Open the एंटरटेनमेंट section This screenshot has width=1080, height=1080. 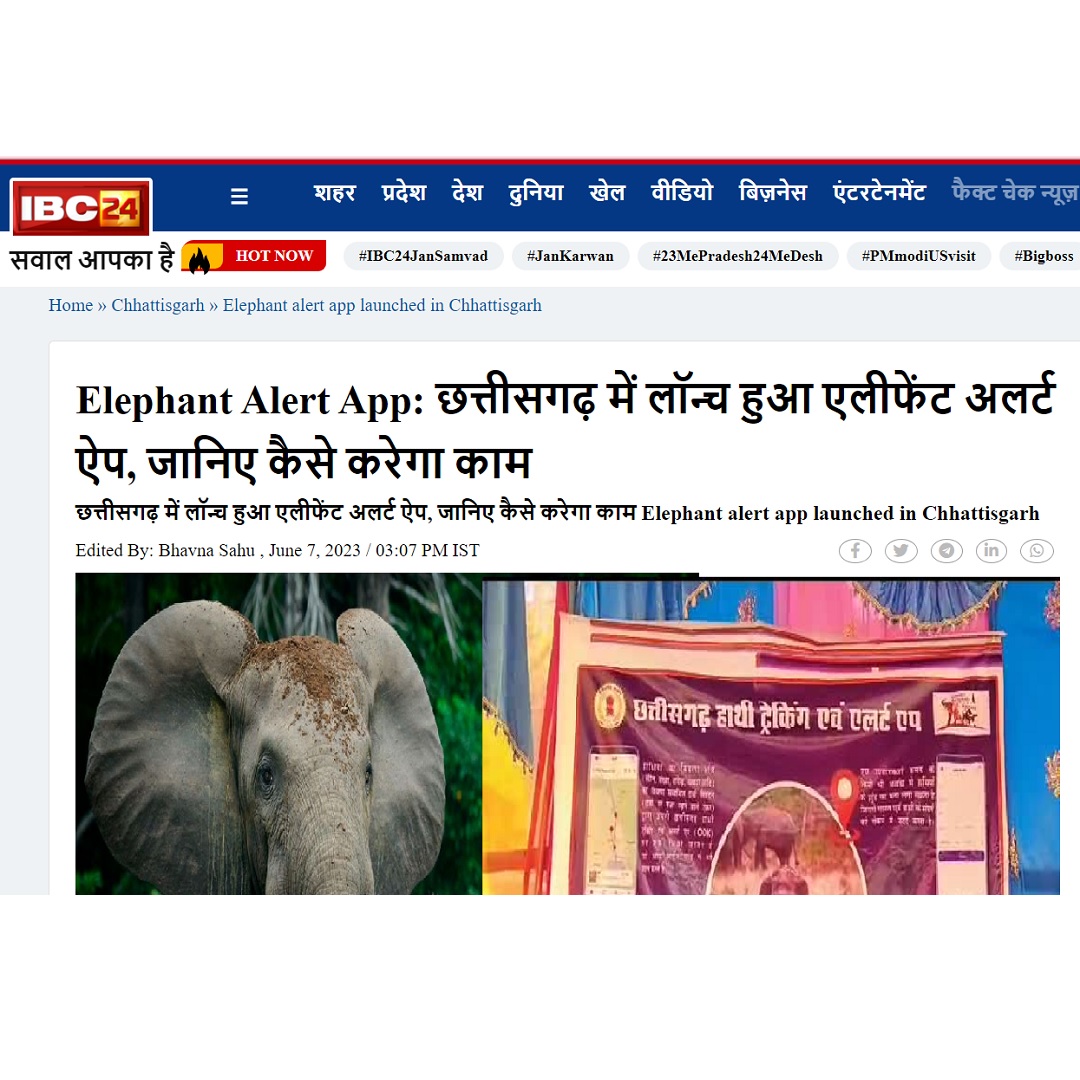point(879,192)
